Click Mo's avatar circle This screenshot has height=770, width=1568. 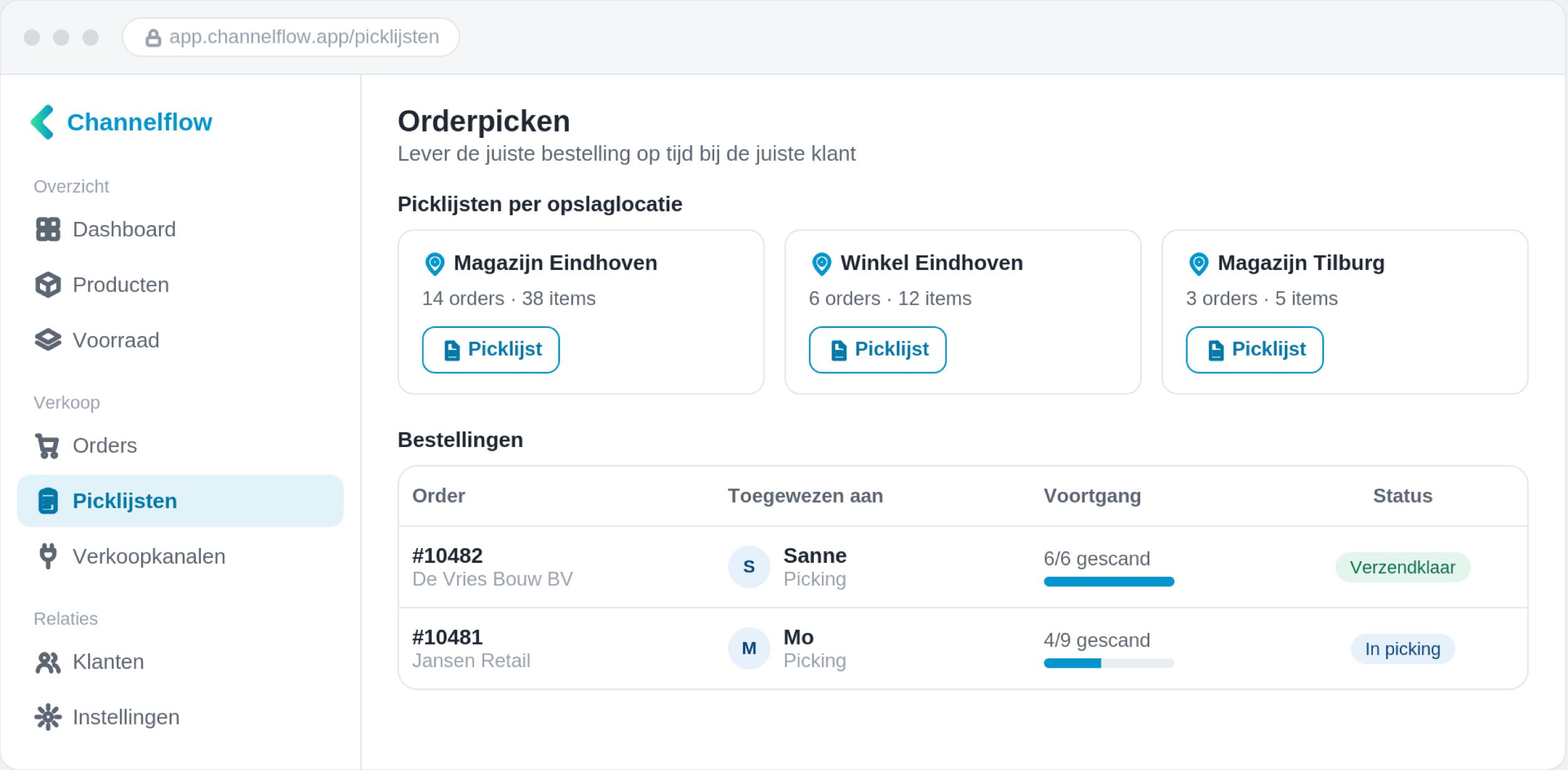pyautogui.click(x=749, y=648)
